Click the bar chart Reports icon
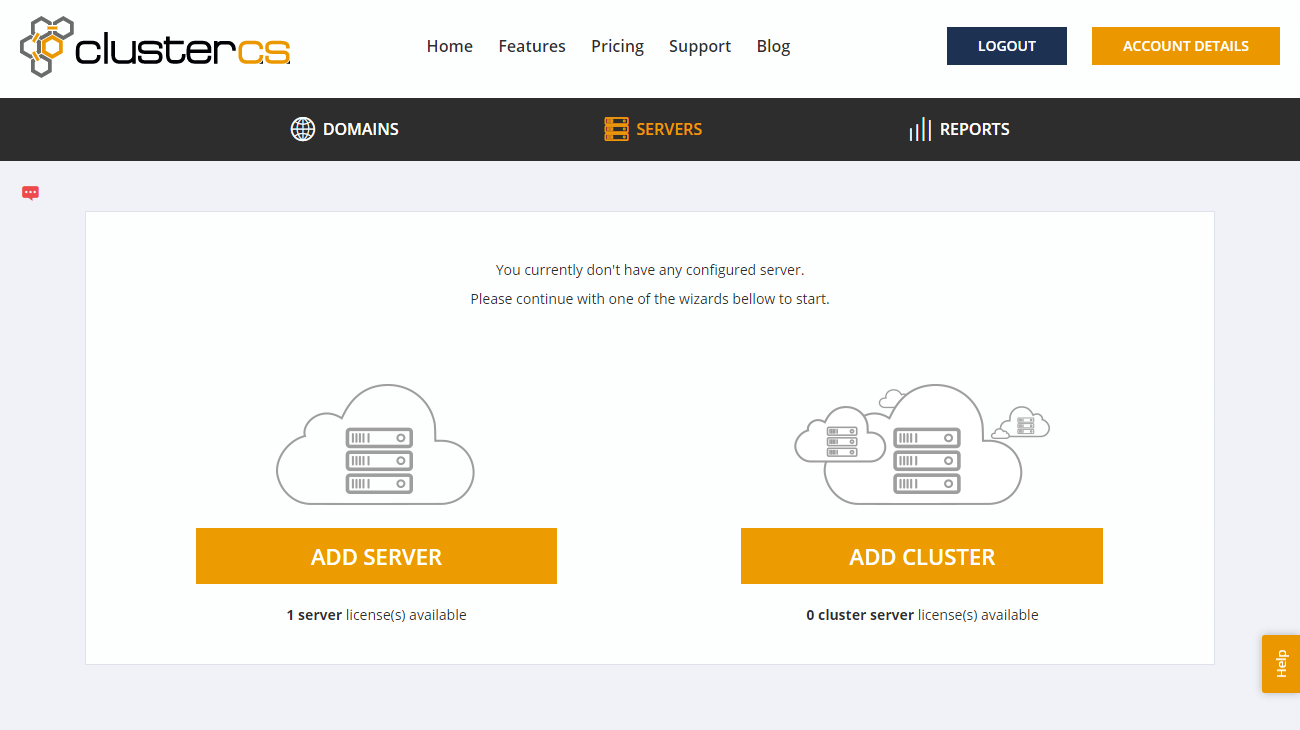Image resolution: width=1300 pixels, height=730 pixels. click(919, 129)
